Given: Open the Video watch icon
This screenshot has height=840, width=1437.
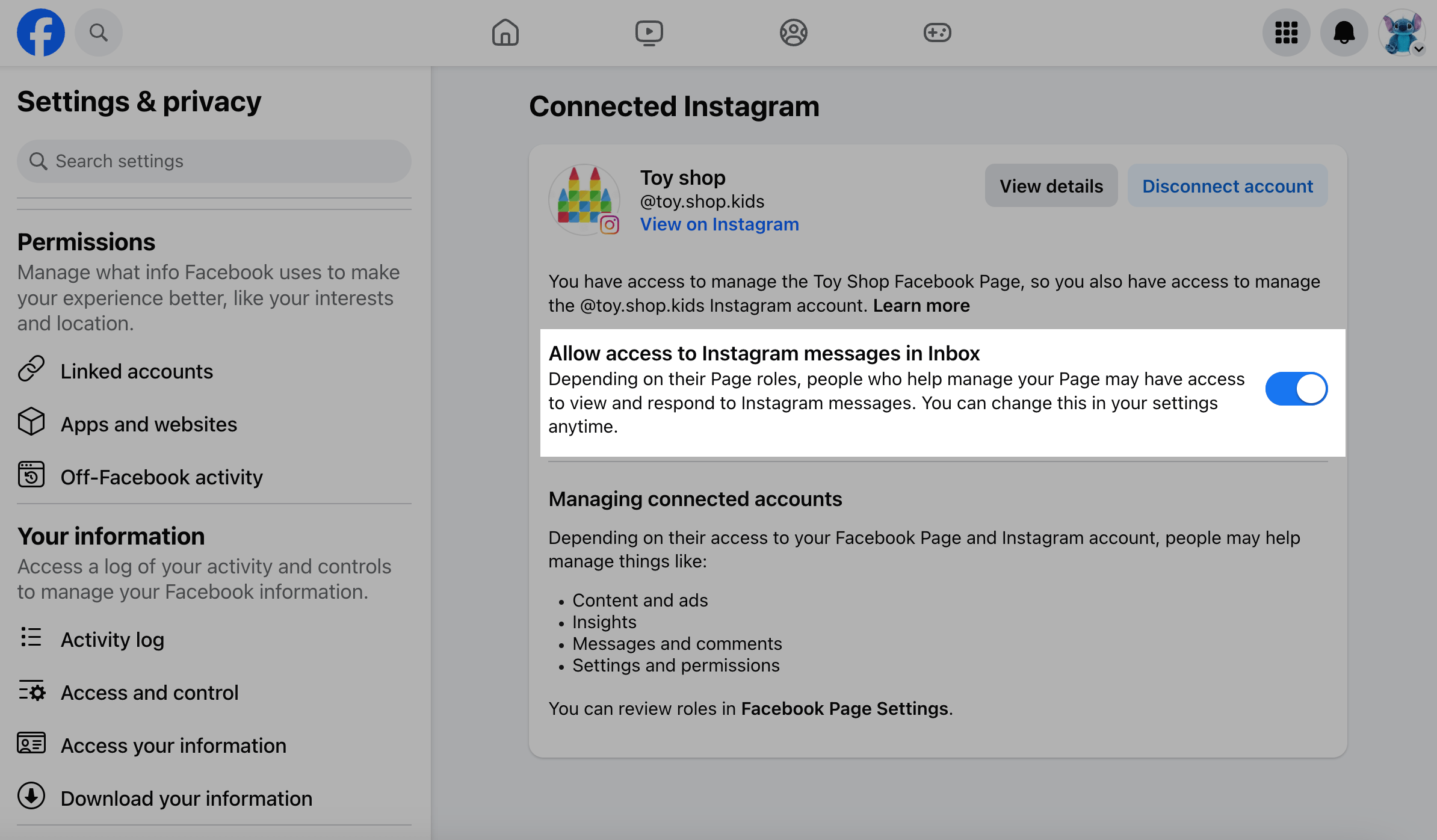Looking at the screenshot, I should pos(649,32).
